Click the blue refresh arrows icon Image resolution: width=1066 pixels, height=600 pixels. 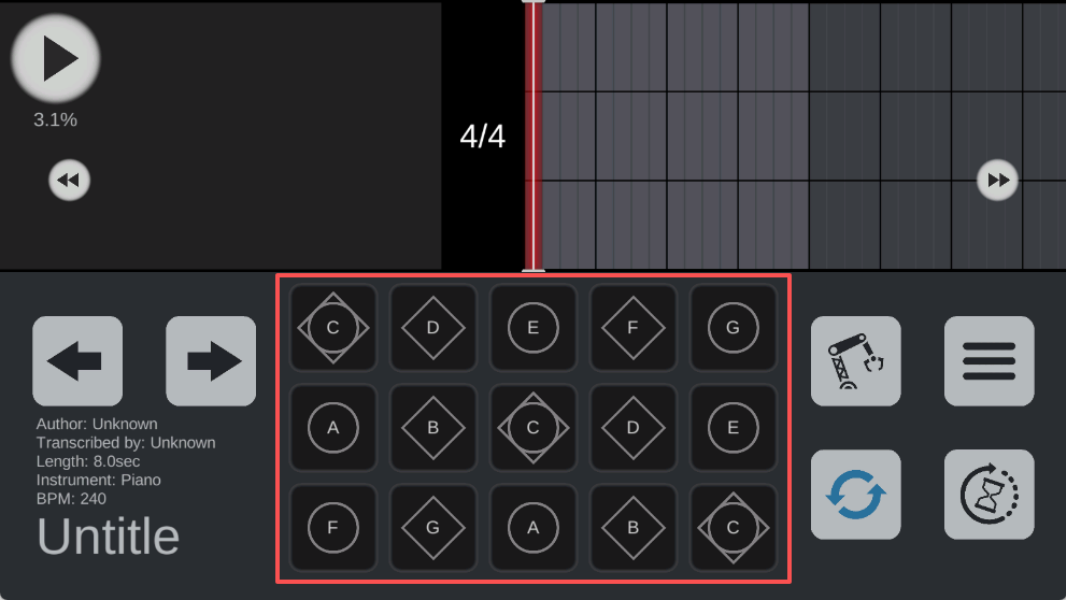point(856,495)
